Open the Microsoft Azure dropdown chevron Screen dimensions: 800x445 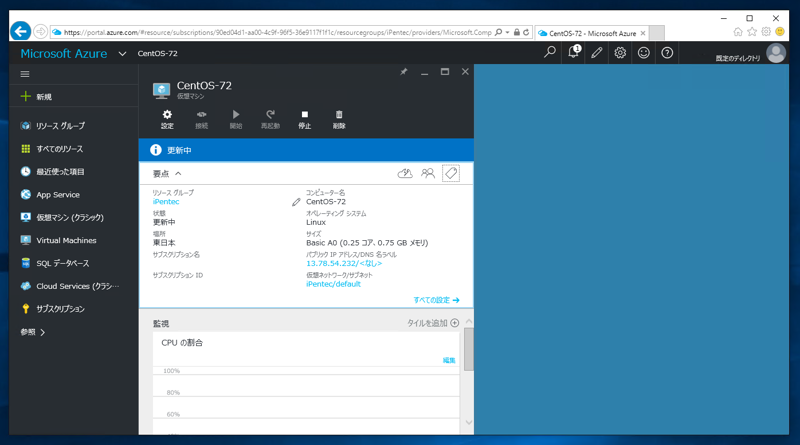[122, 53]
